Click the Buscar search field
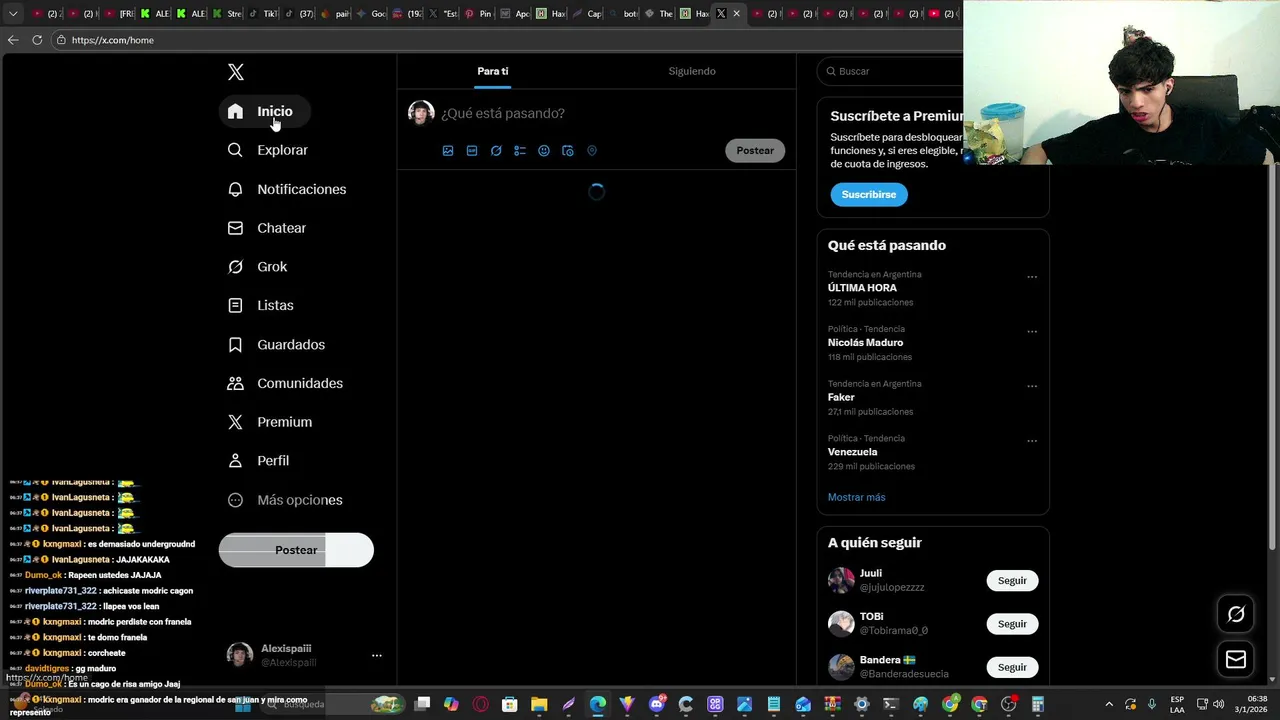This screenshot has height=720, width=1280. pos(890,72)
